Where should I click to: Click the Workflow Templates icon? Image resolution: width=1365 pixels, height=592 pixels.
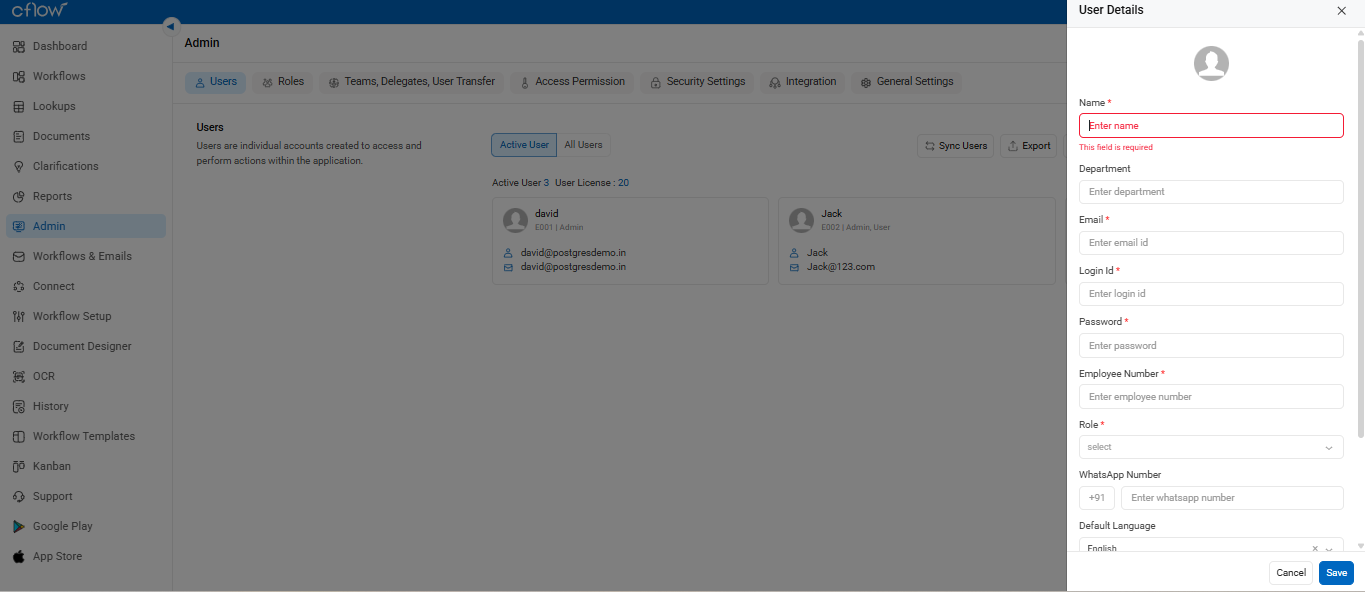pos(19,436)
